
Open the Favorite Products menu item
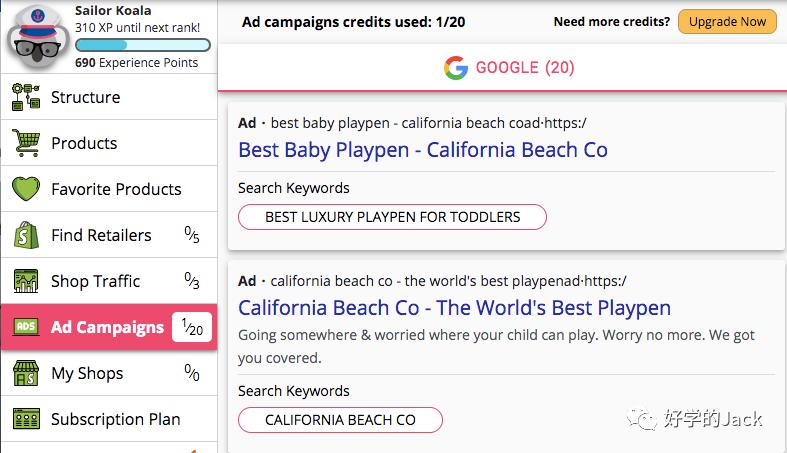coord(116,189)
